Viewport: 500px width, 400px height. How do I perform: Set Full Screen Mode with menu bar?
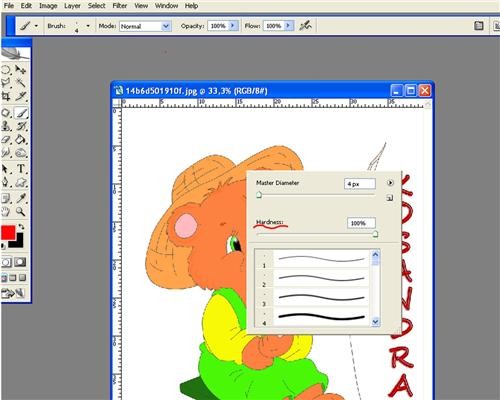point(13,277)
